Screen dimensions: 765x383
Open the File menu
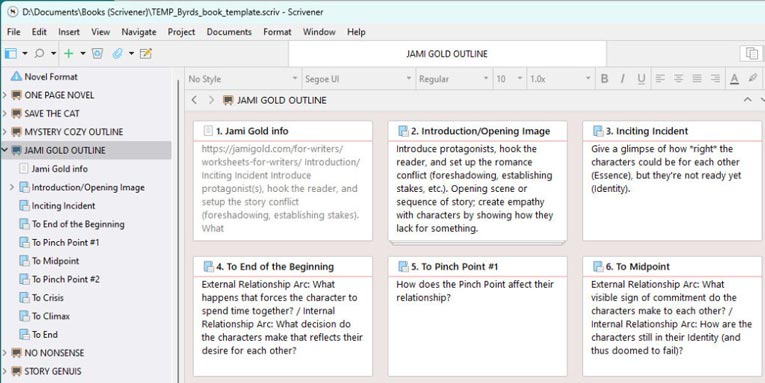click(14, 32)
